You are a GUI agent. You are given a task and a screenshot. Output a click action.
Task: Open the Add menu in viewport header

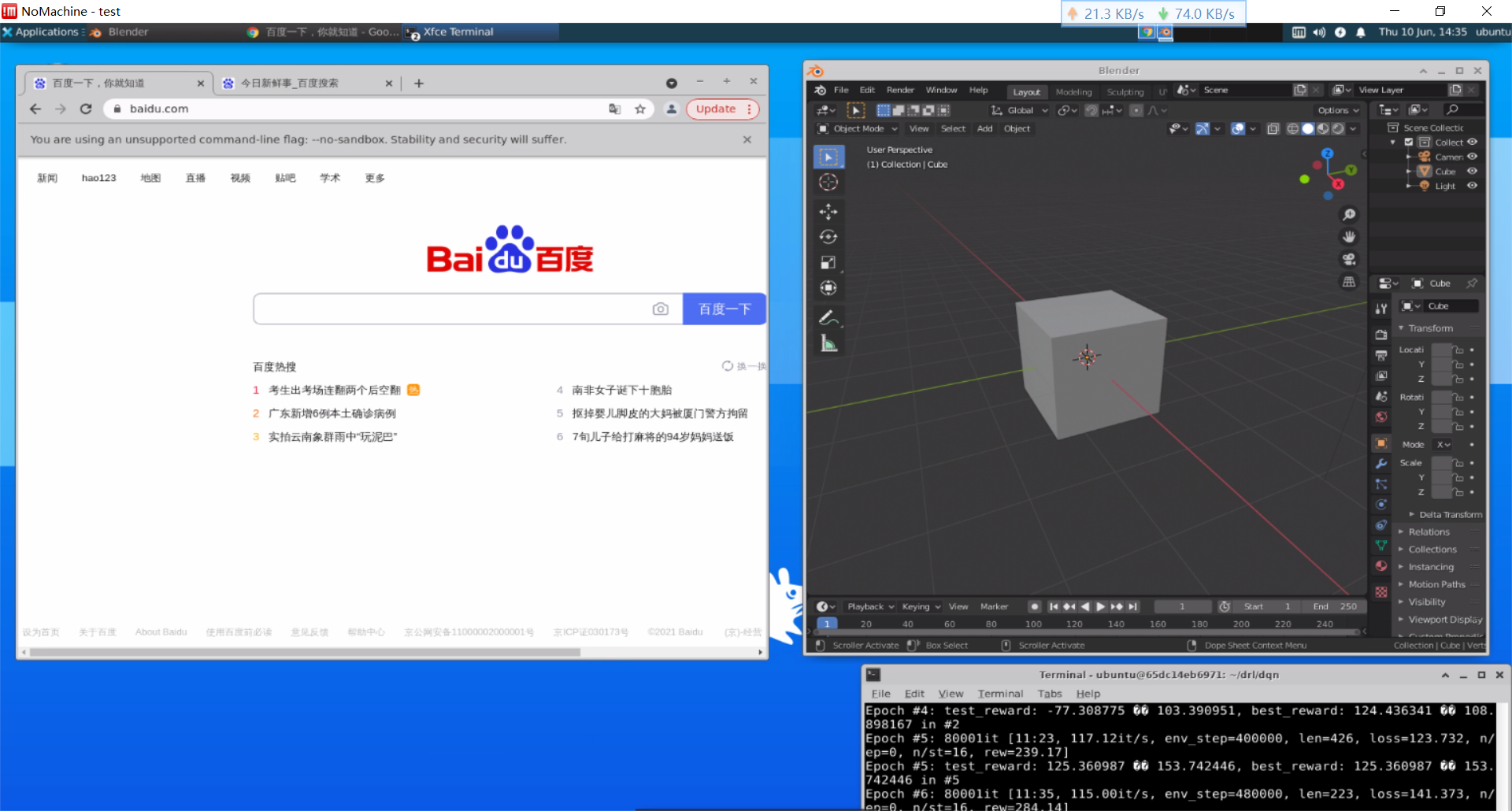click(985, 129)
